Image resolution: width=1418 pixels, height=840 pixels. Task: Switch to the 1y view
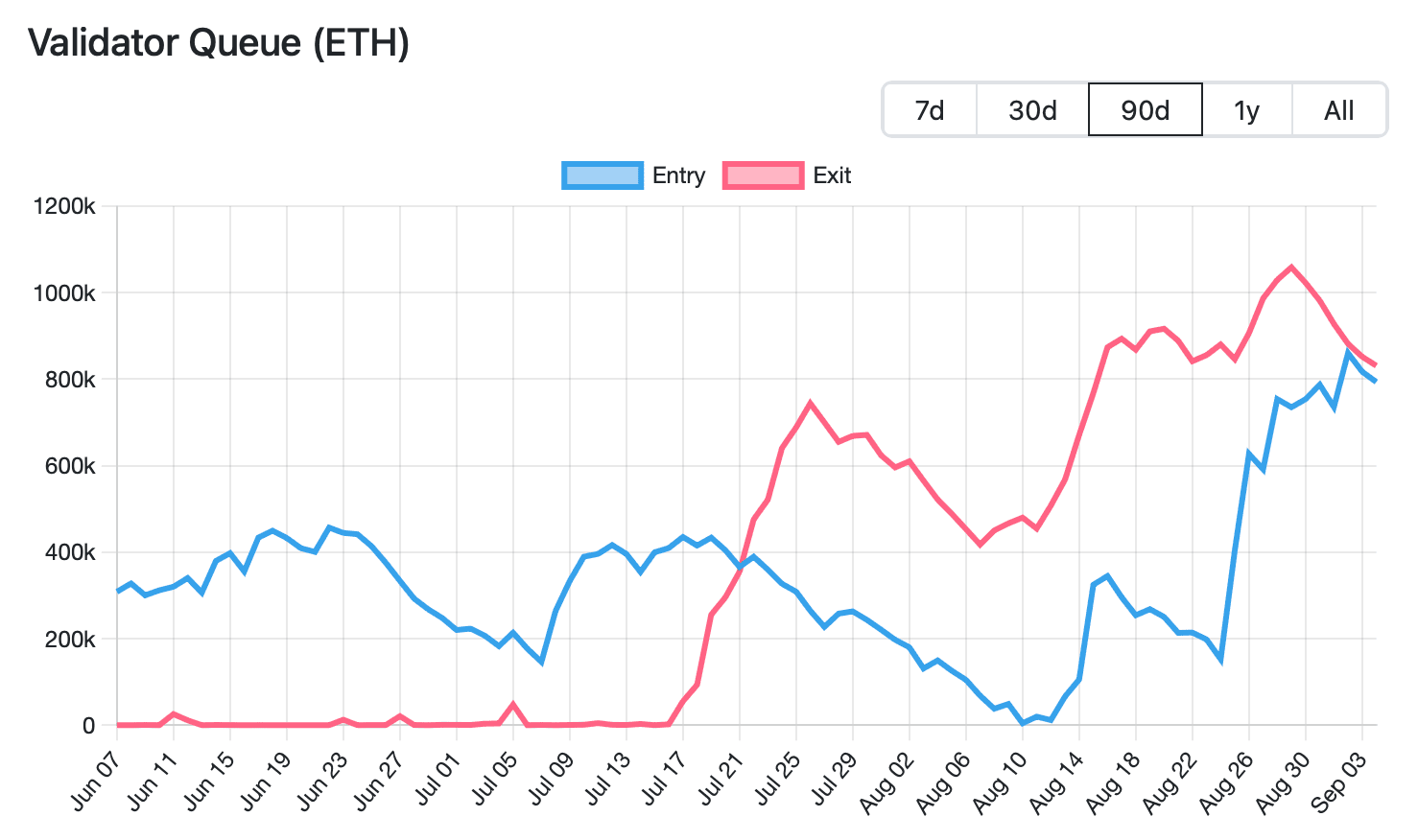tap(1247, 109)
